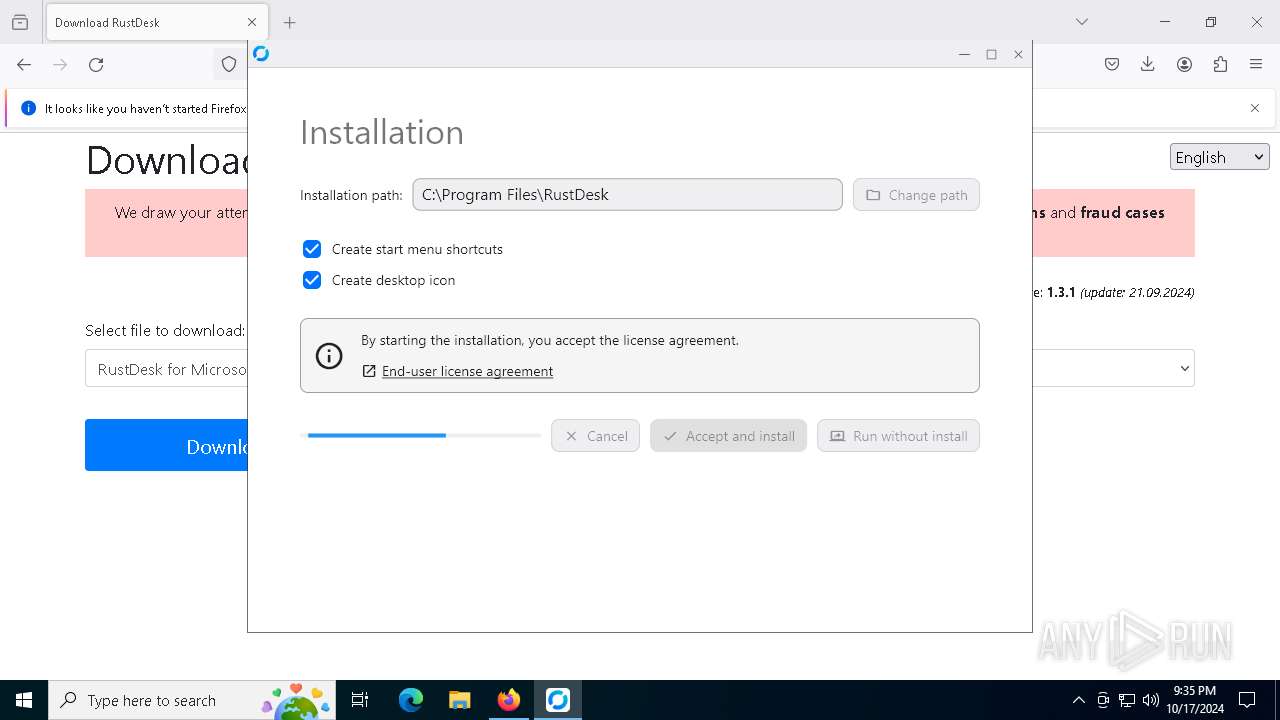Select the Download RustDesk tab

click(155, 22)
